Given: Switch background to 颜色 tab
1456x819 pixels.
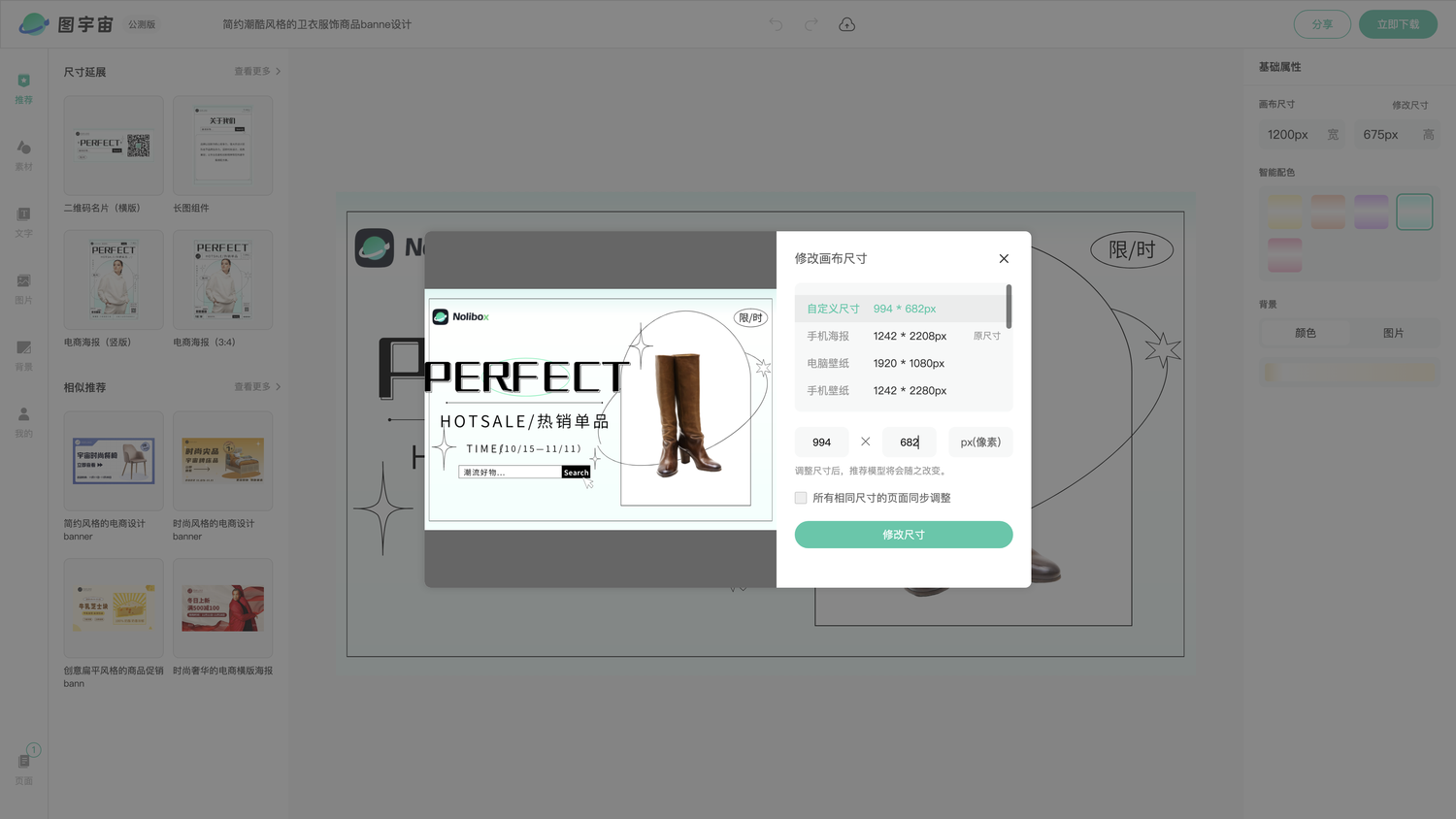Looking at the screenshot, I should click(x=1306, y=333).
